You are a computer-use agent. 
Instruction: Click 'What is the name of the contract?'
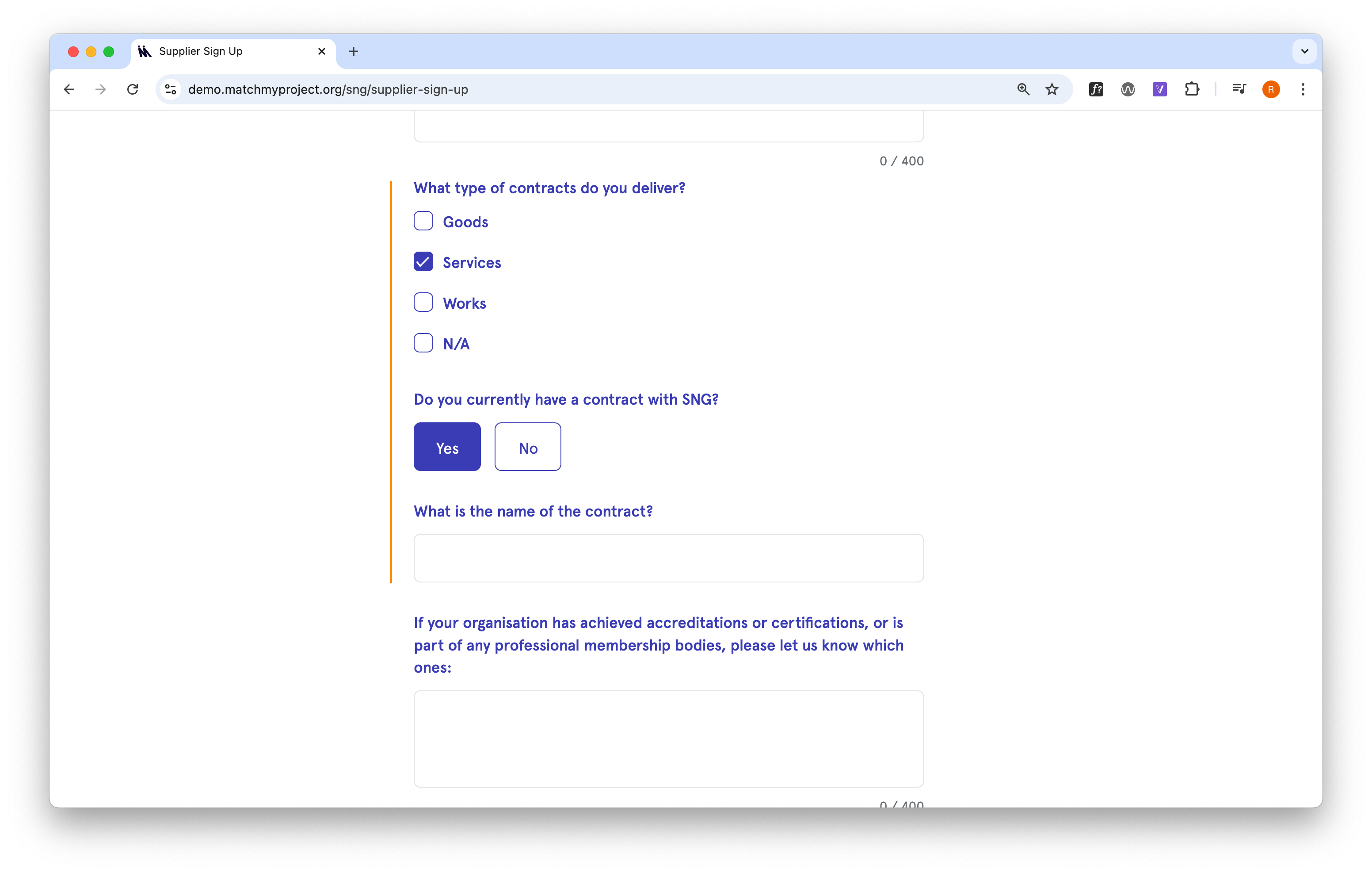coord(534,512)
